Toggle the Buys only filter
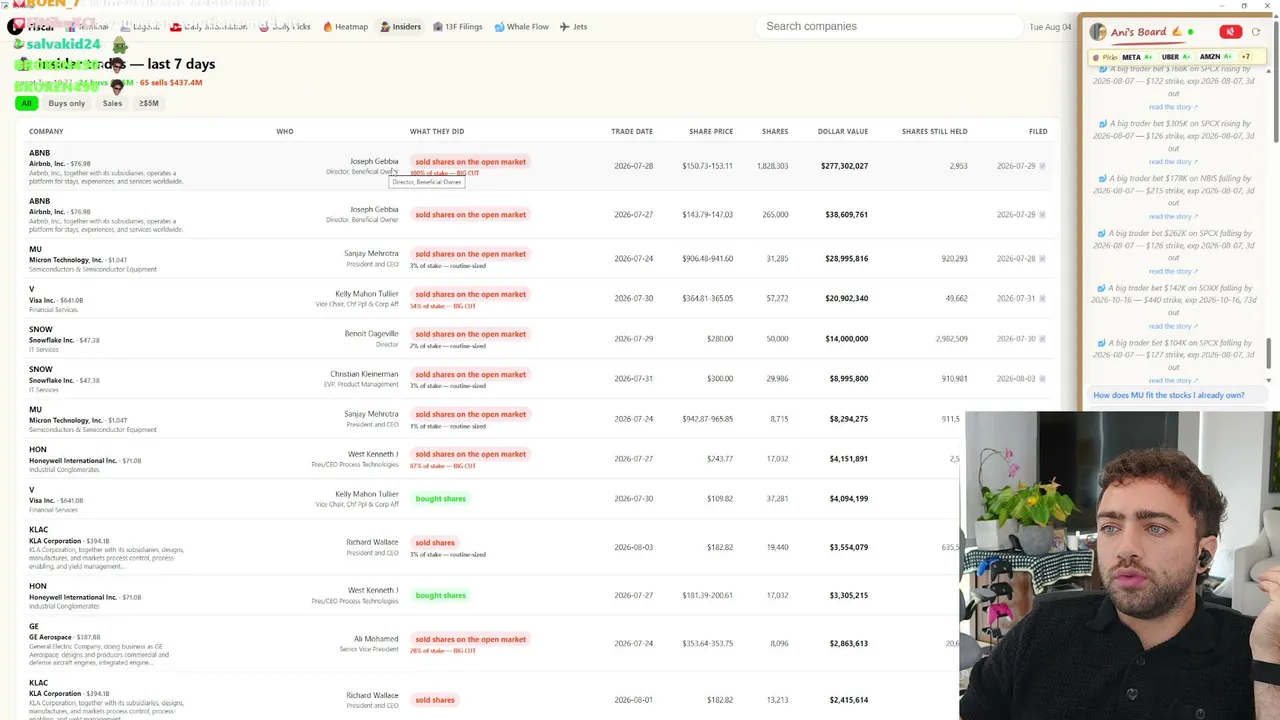Screen dimensions: 1280x720 tap(67, 103)
